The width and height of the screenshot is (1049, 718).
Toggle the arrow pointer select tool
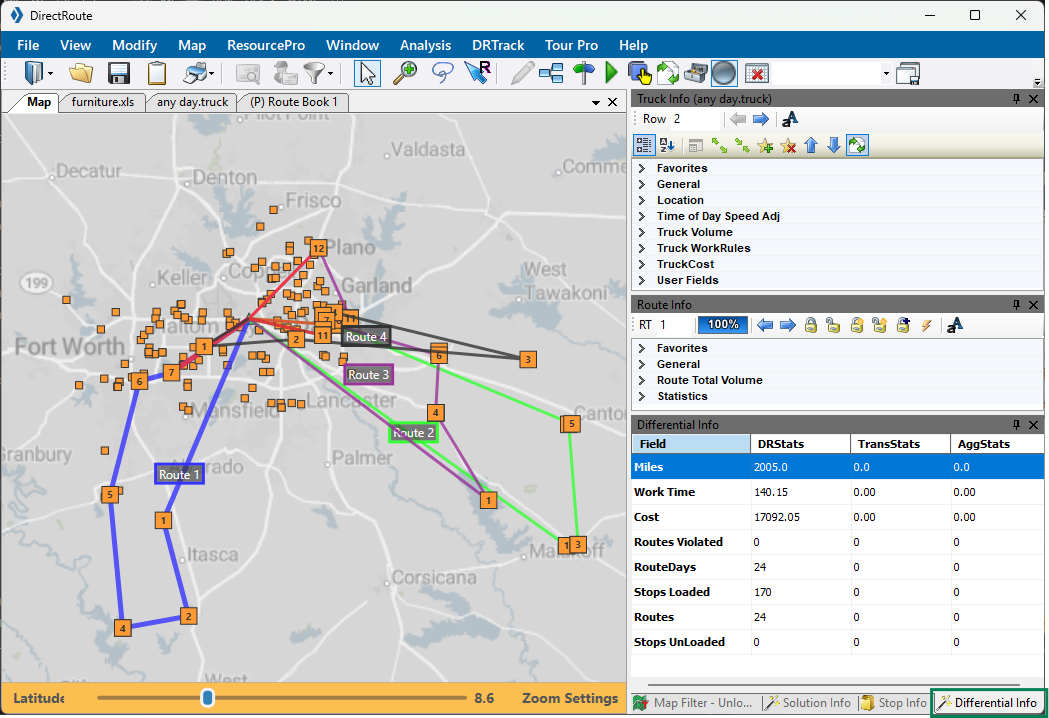coord(367,73)
